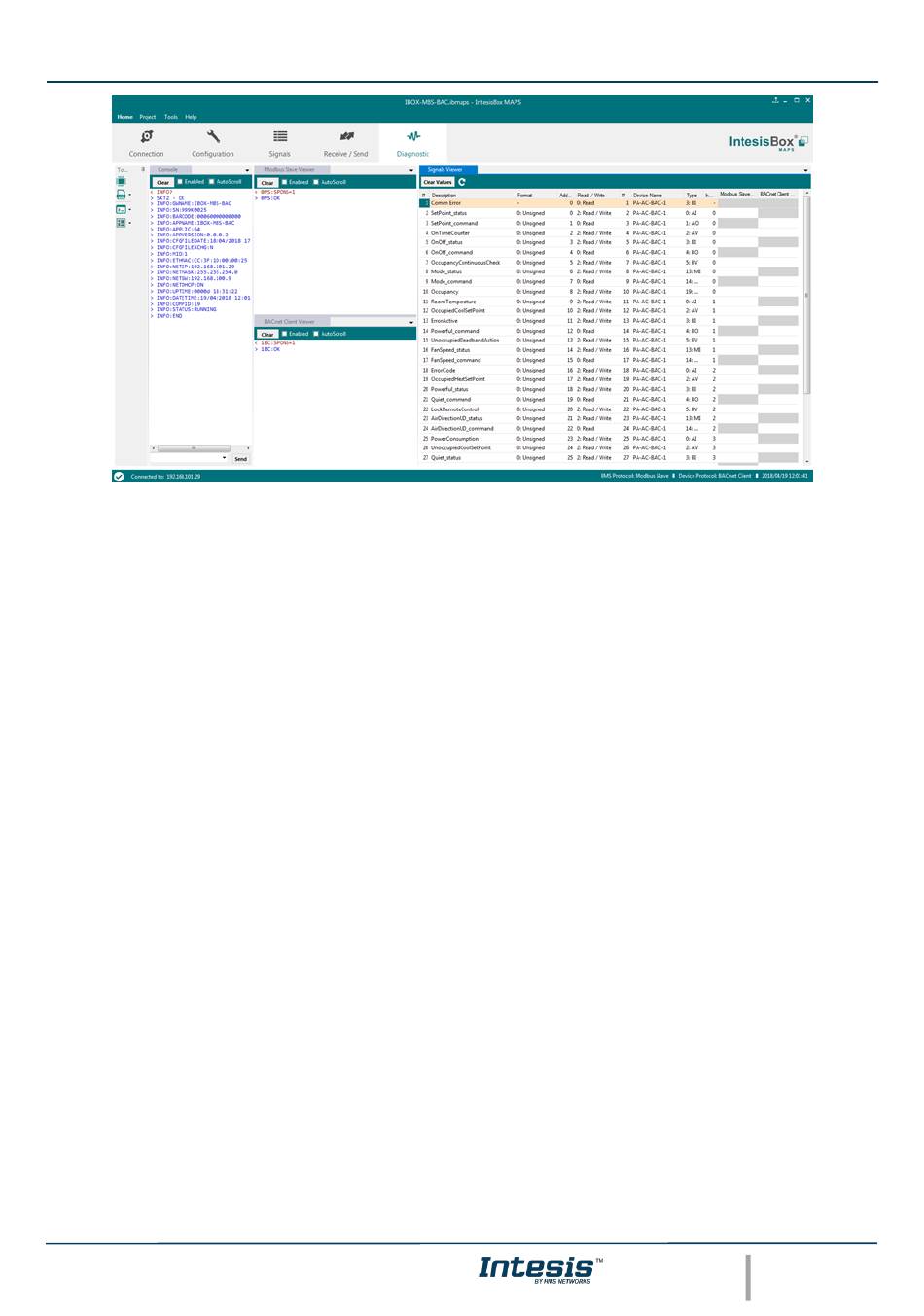Select the Modbus Slave Viewer tab
Viewport: 924px width, 1316px height.
[290, 170]
